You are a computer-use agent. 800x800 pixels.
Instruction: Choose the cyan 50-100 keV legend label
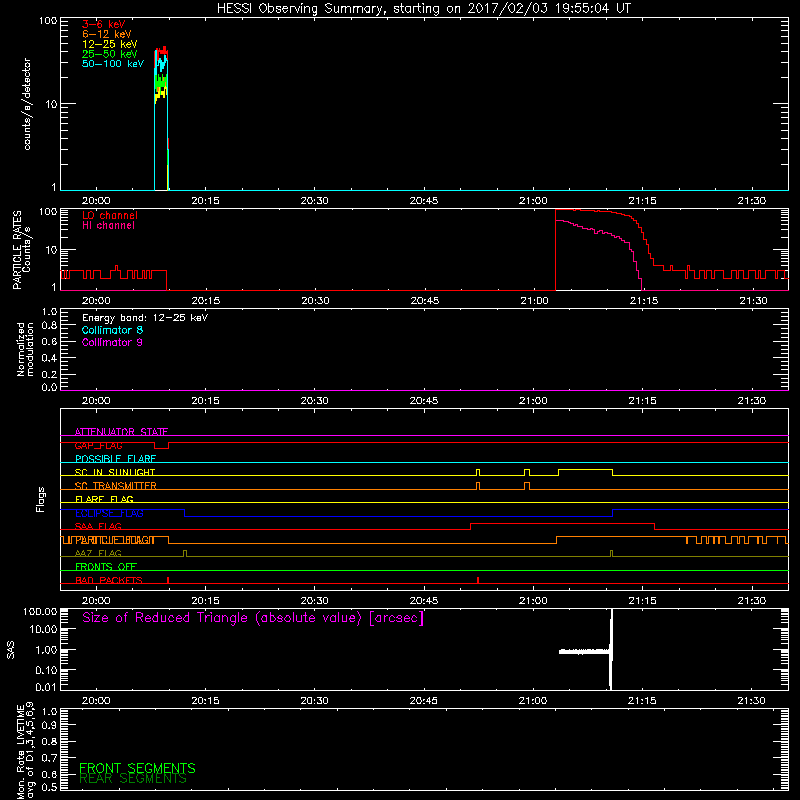pyautogui.click(x=113, y=64)
